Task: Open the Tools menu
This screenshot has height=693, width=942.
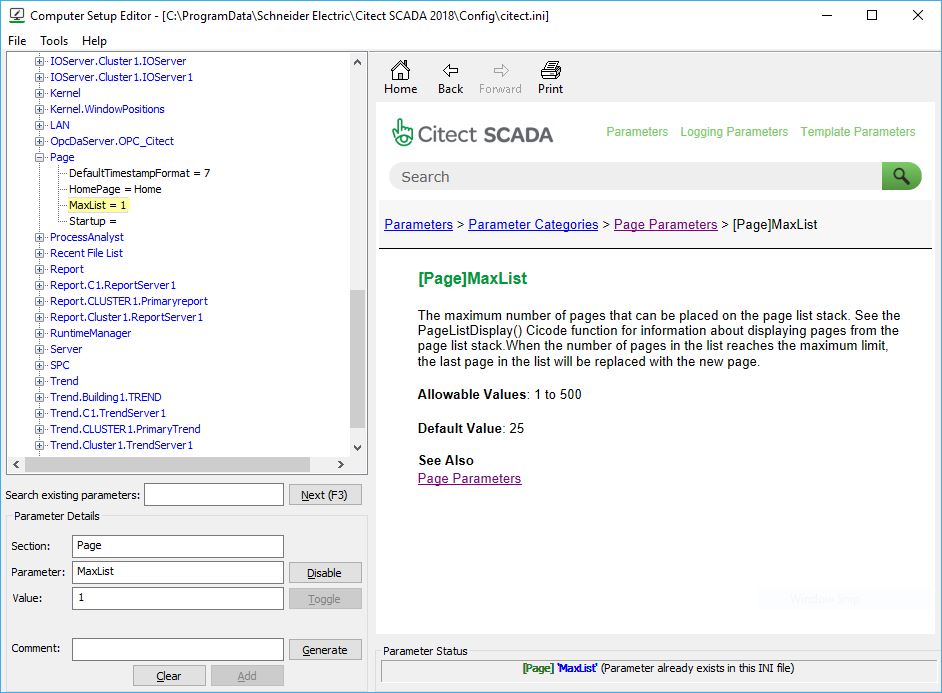Action: coord(54,41)
